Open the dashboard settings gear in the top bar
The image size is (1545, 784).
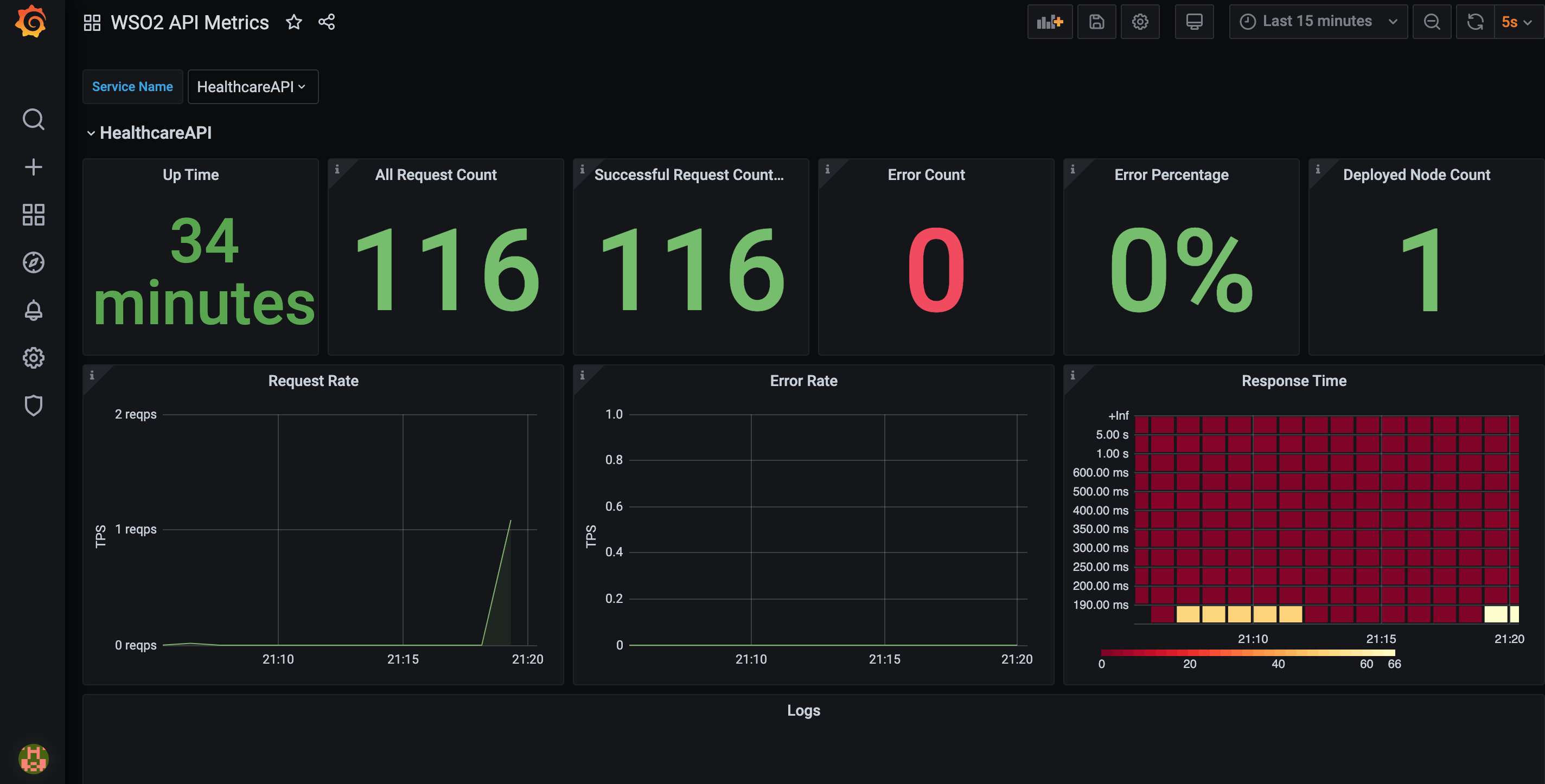click(1140, 22)
